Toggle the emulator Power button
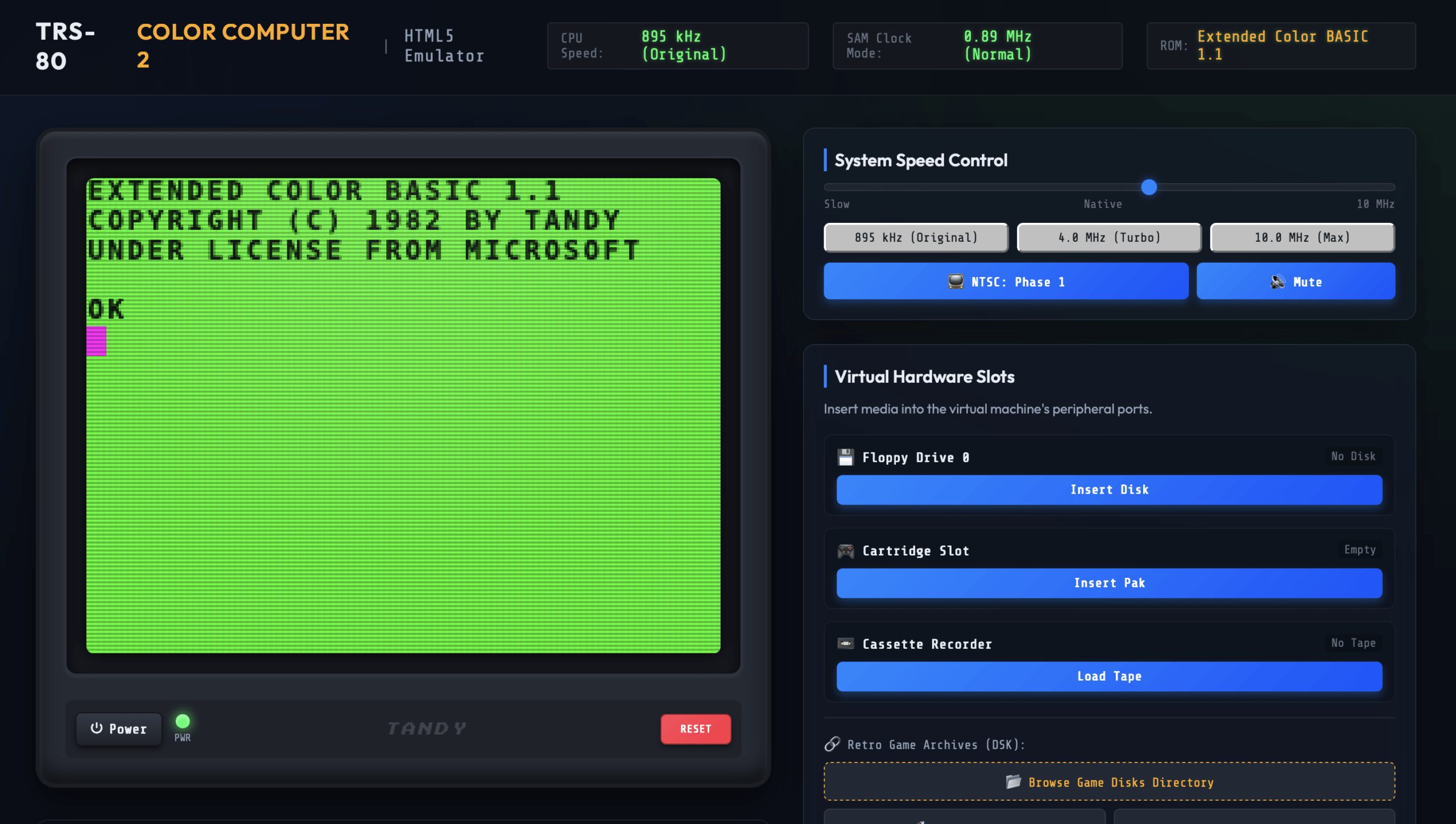 pos(119,729)
